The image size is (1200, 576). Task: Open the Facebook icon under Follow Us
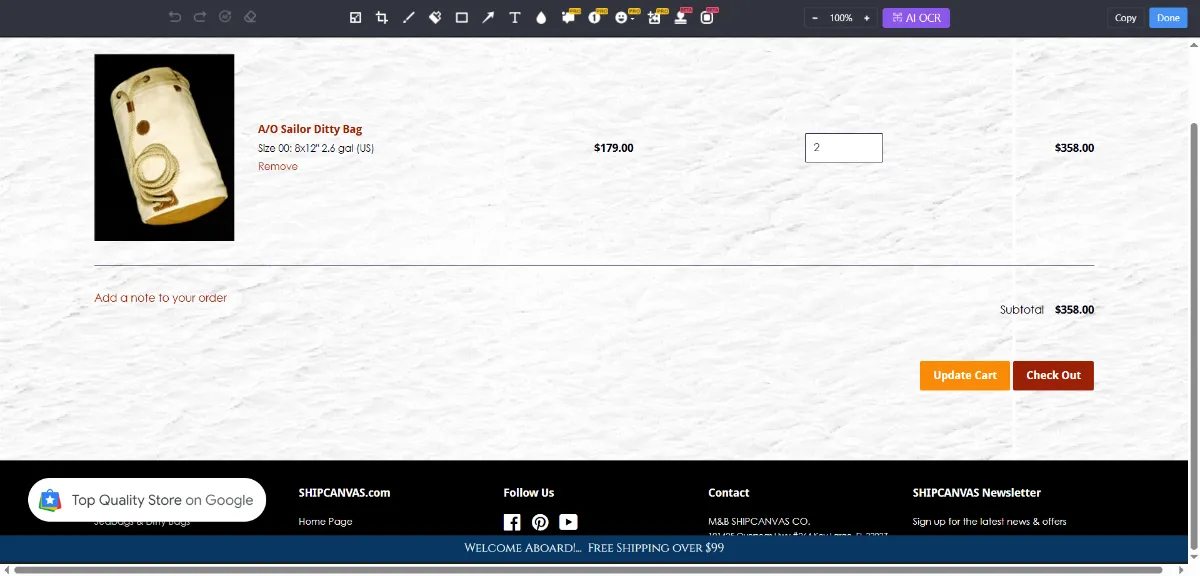point(512,522)
